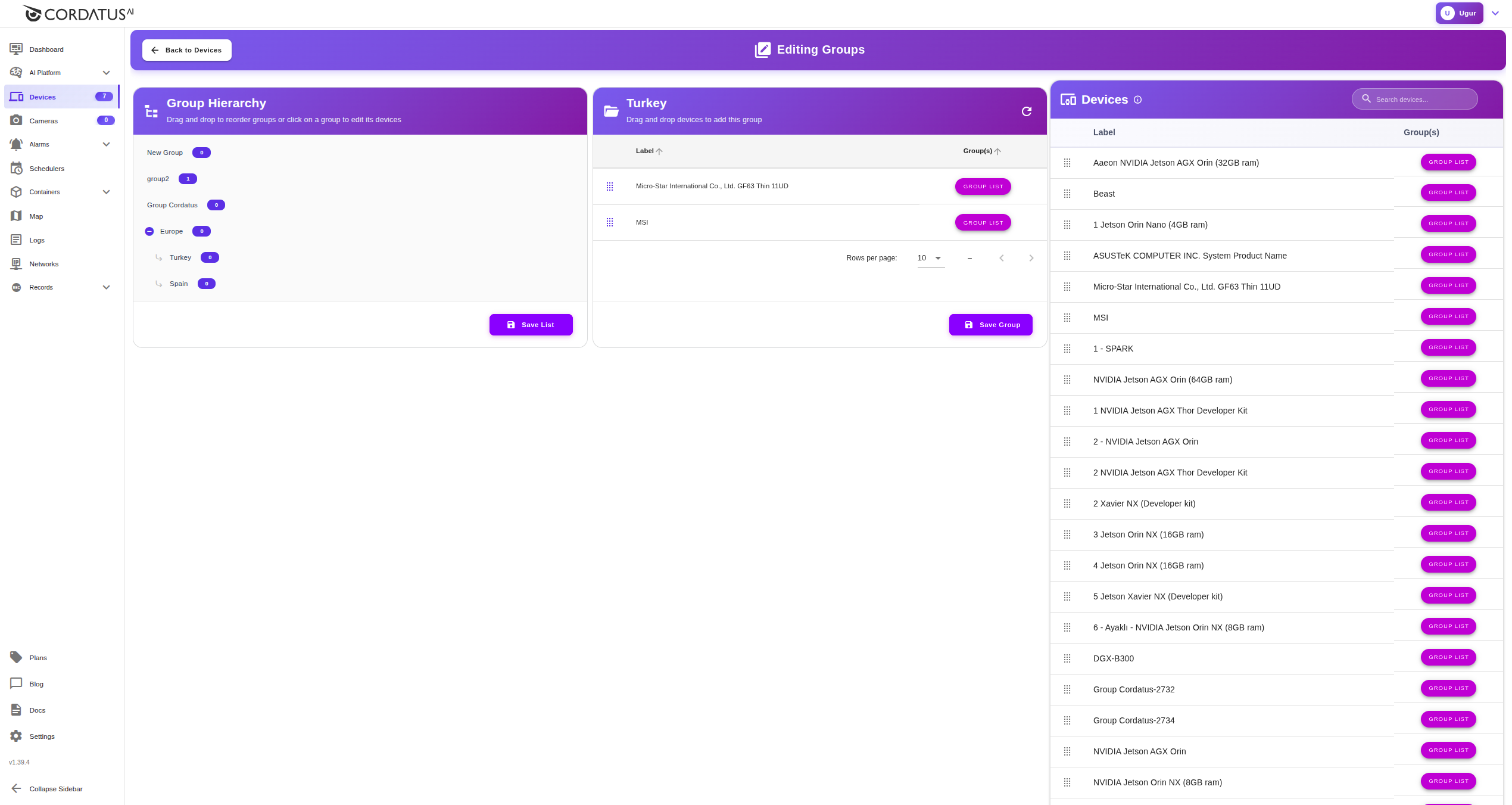Click the search magnifier in the Devices panel

click(1367, 99)
